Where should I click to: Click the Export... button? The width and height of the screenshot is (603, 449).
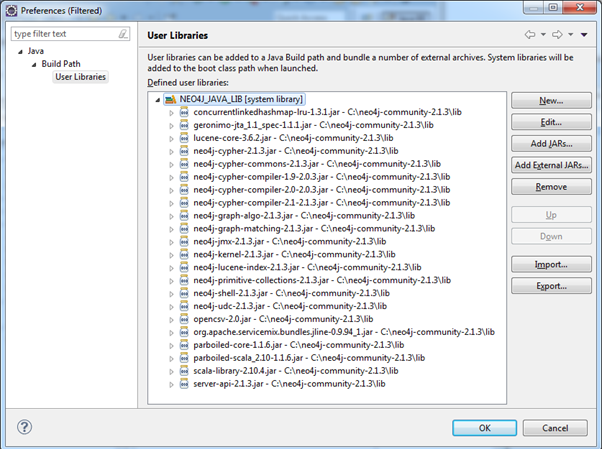click(551, 286)
